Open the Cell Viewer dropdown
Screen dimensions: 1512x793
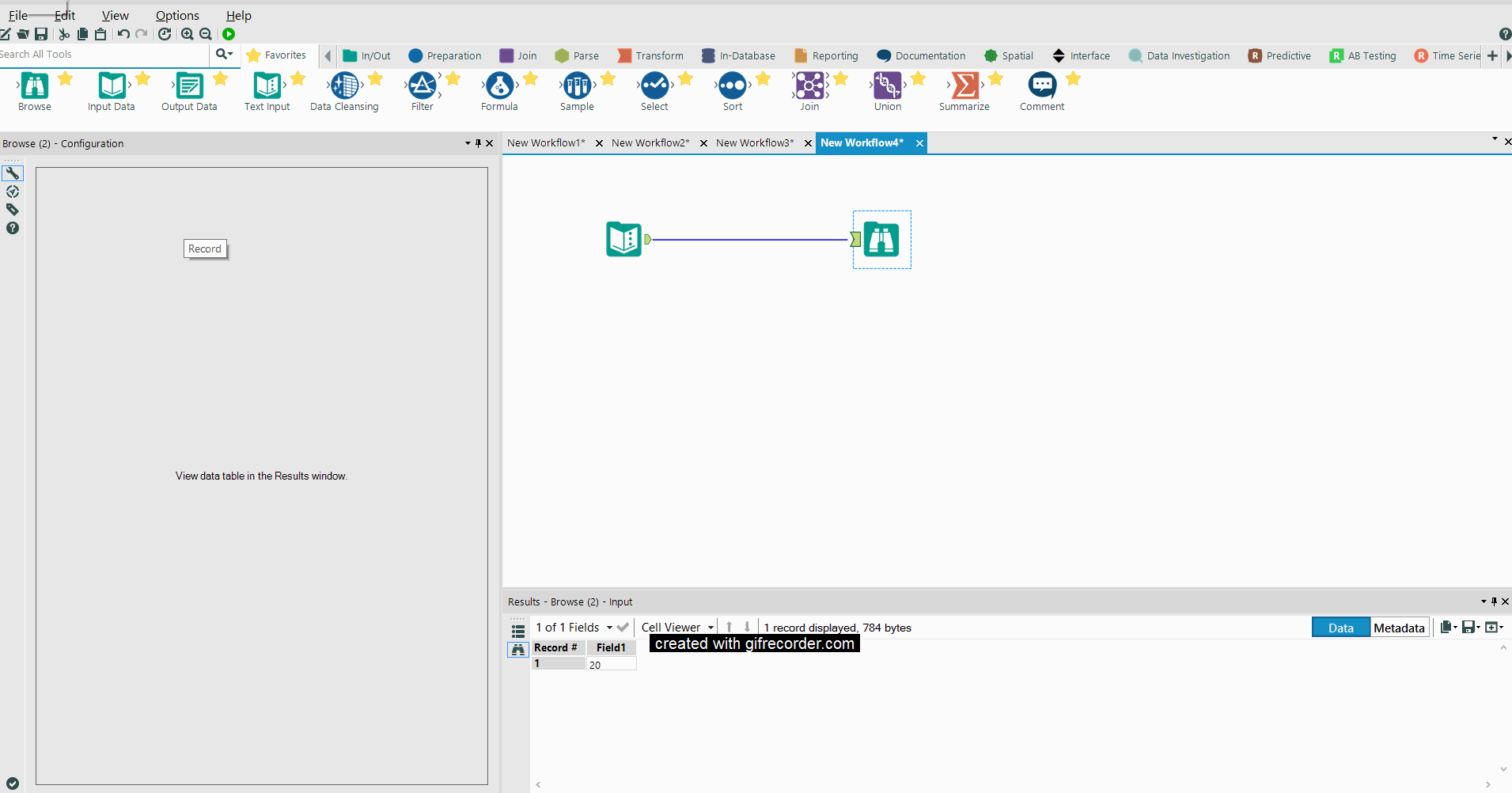tap(711, 628)
